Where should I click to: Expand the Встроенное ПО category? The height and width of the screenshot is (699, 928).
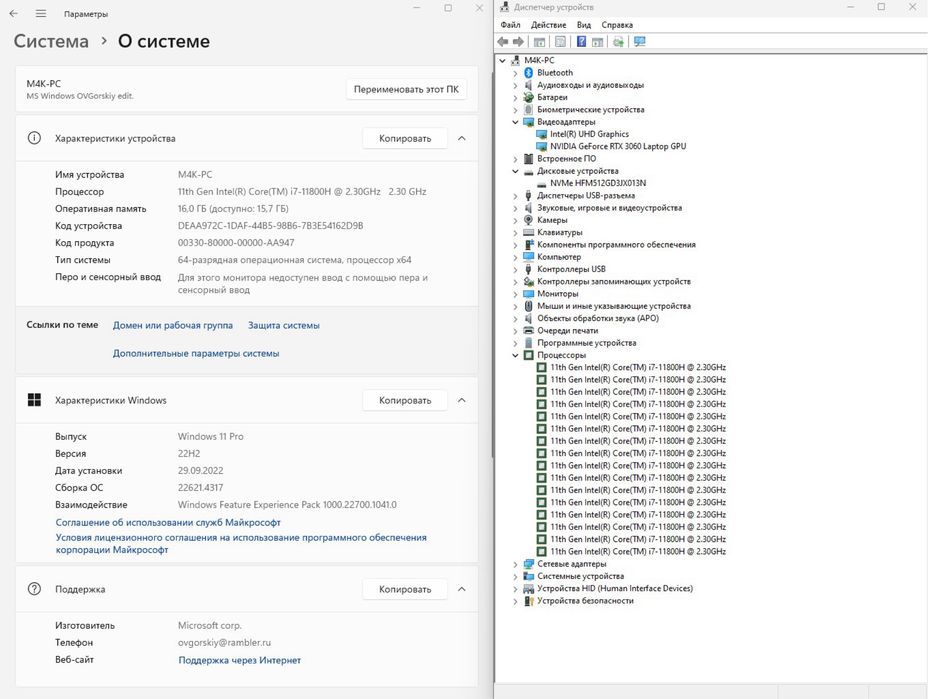coord(515,159)
